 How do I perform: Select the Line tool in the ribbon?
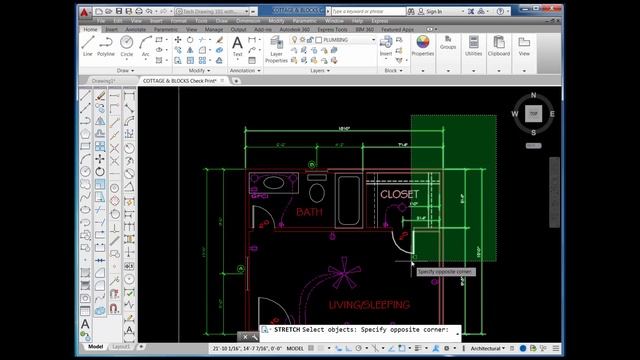coord(88,45)
